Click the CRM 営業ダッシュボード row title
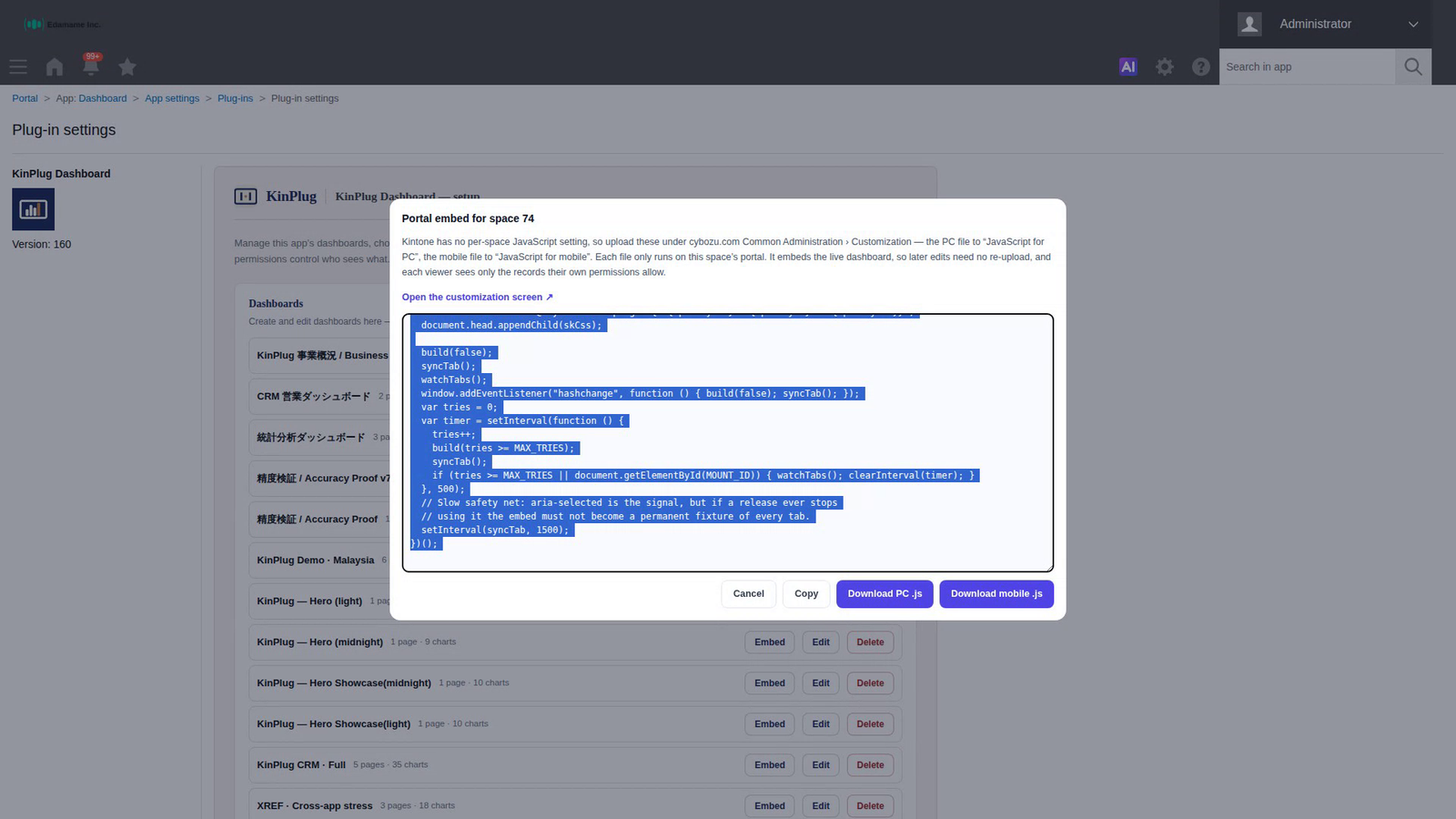Screen dimensions: 1456x819 (313, 397)
